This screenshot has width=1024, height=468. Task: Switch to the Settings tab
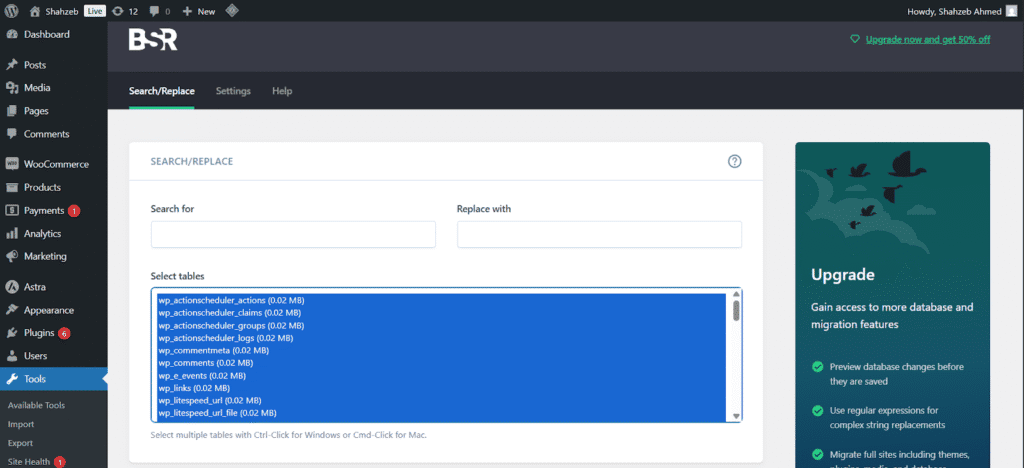tap(233, 91)
